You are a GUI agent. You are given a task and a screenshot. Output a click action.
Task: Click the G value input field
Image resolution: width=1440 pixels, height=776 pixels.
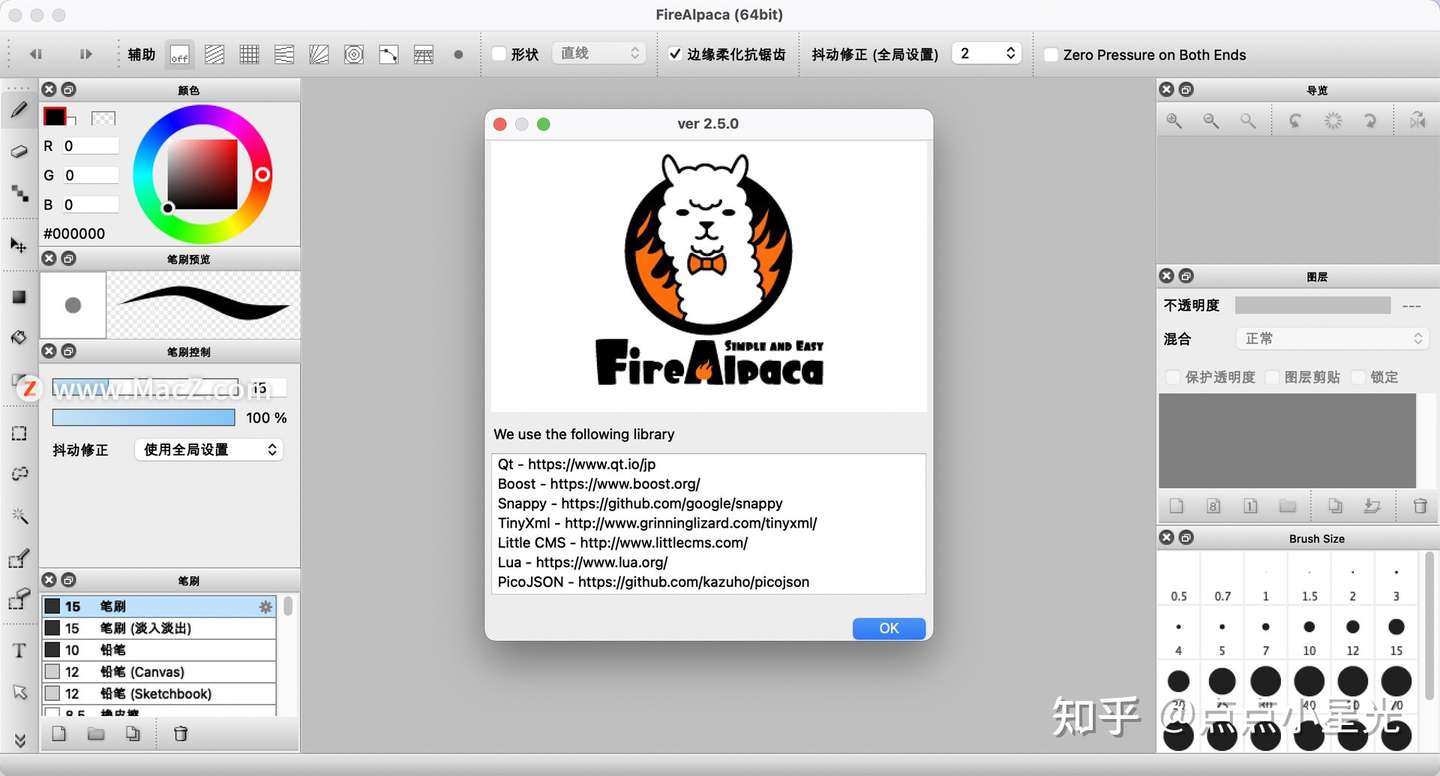90,175
